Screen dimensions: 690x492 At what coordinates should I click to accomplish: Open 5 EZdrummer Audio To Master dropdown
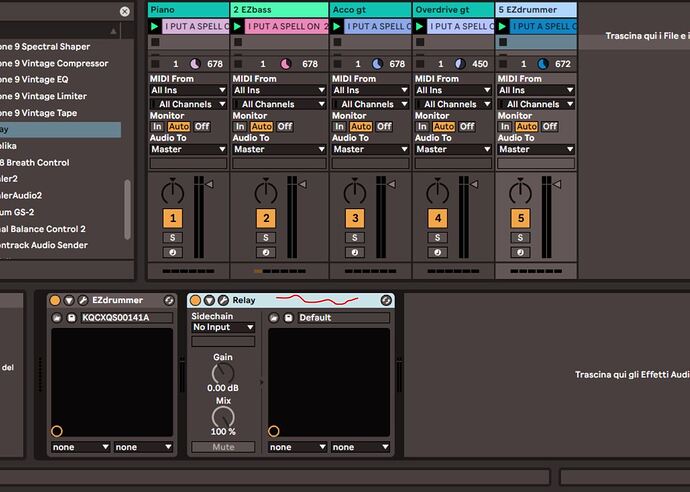536,149
